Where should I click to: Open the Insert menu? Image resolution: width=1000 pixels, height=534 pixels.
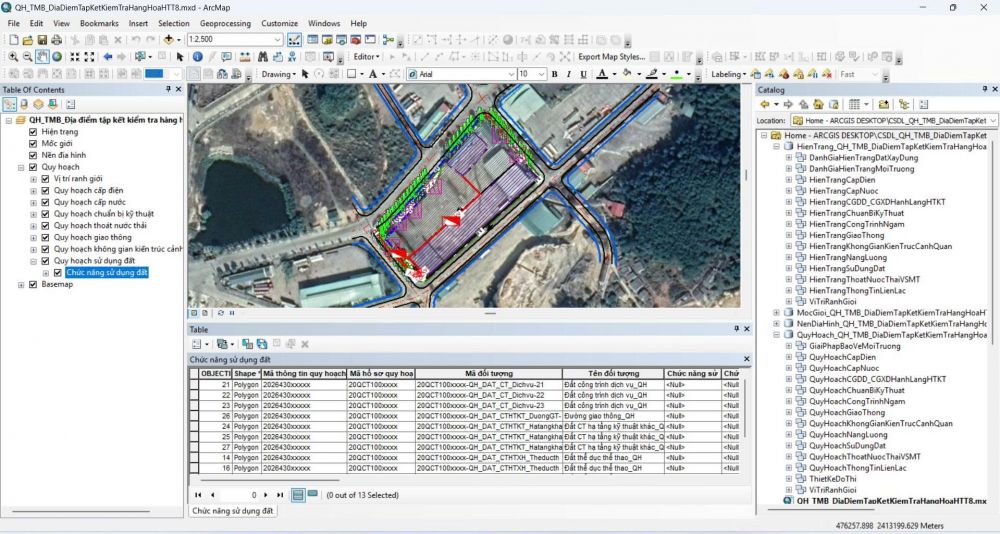click(138, 23)
